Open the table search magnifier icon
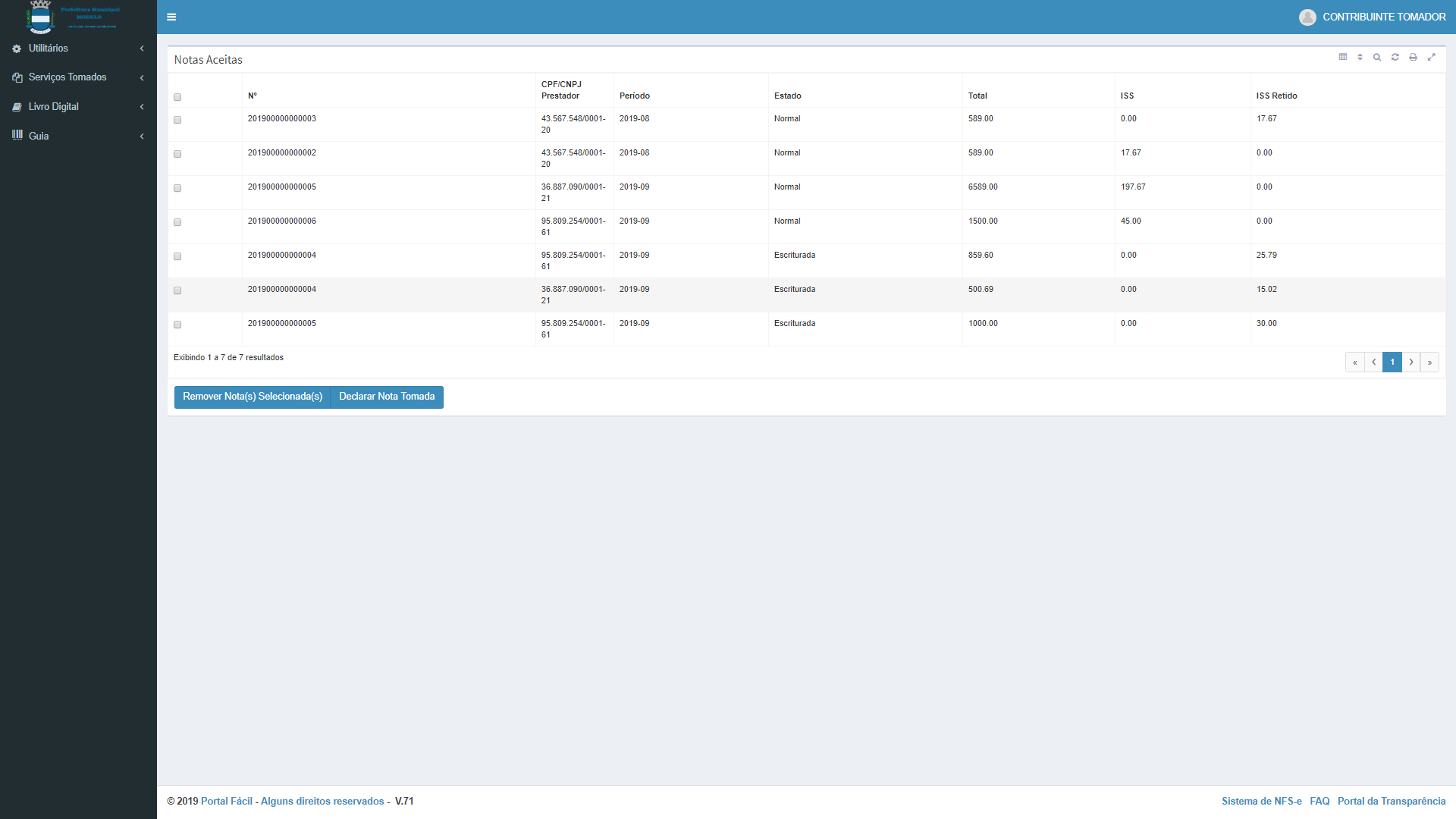The width and height of the screenshot is (1456, 819). [1377, 57]
